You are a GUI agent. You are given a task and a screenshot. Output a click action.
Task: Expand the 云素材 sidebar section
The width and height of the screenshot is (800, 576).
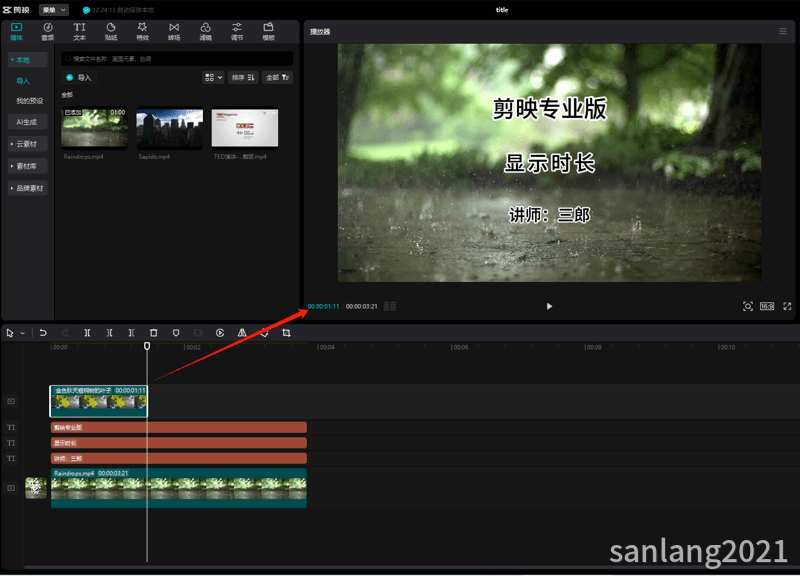pos(28,144)
